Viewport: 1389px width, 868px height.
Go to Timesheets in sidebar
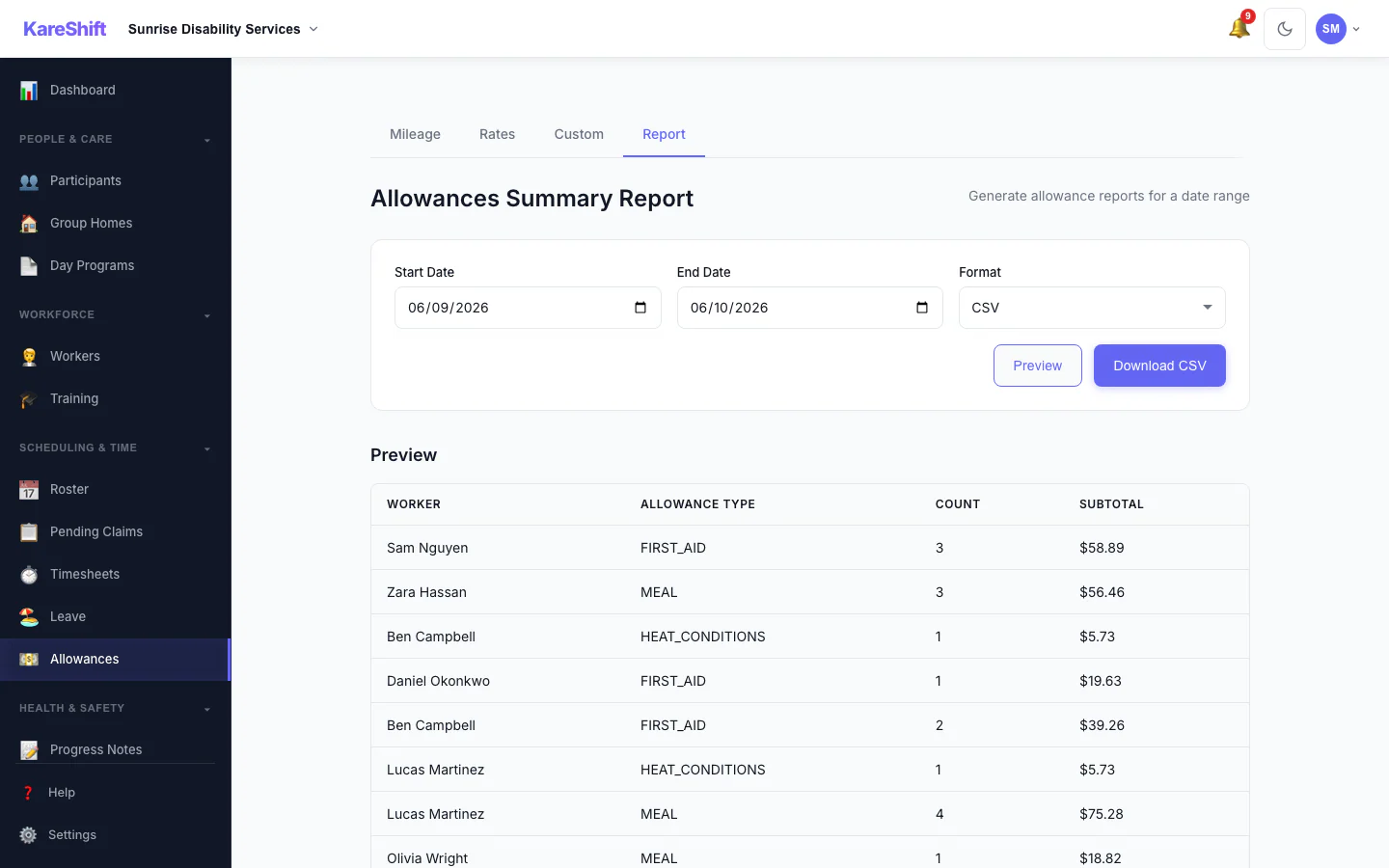pos(115,574)
